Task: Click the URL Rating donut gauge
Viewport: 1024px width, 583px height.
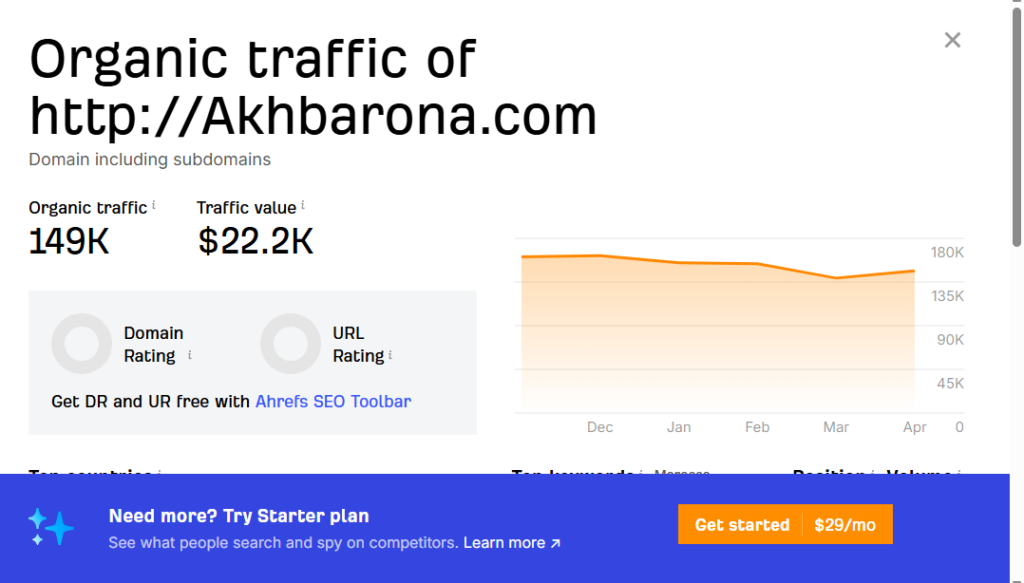Action: coord(290,344)
